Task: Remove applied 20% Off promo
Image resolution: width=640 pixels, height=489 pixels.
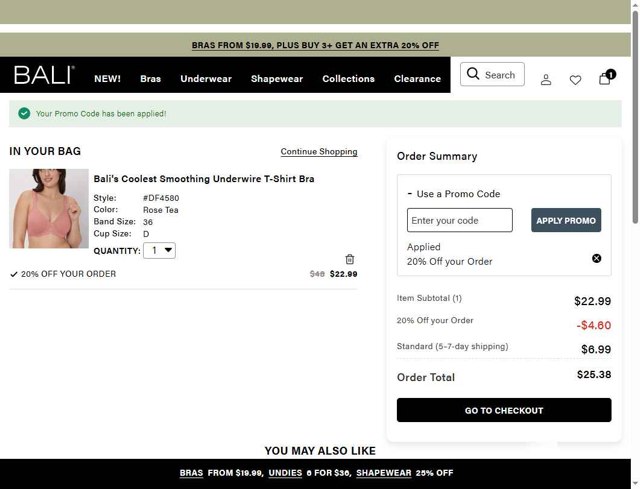Action: pyautogui.click(x=596, y=258)
